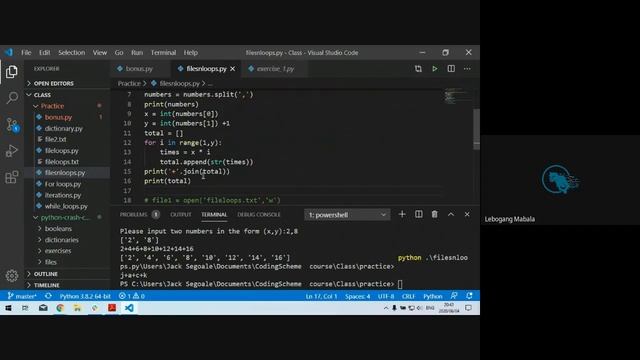The width and height of the screenshot is (640, 360).
Task: Click Ln 17, Col 1 indicator
Action: click(x=321, y=296)
